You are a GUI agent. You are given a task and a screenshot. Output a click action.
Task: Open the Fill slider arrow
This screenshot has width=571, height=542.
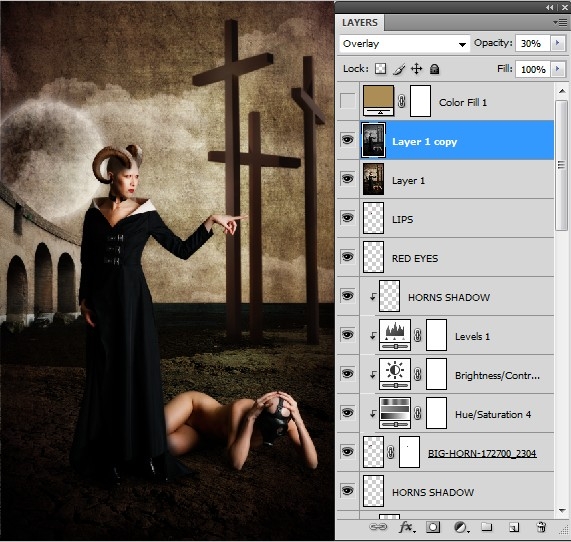coord(557,69)
